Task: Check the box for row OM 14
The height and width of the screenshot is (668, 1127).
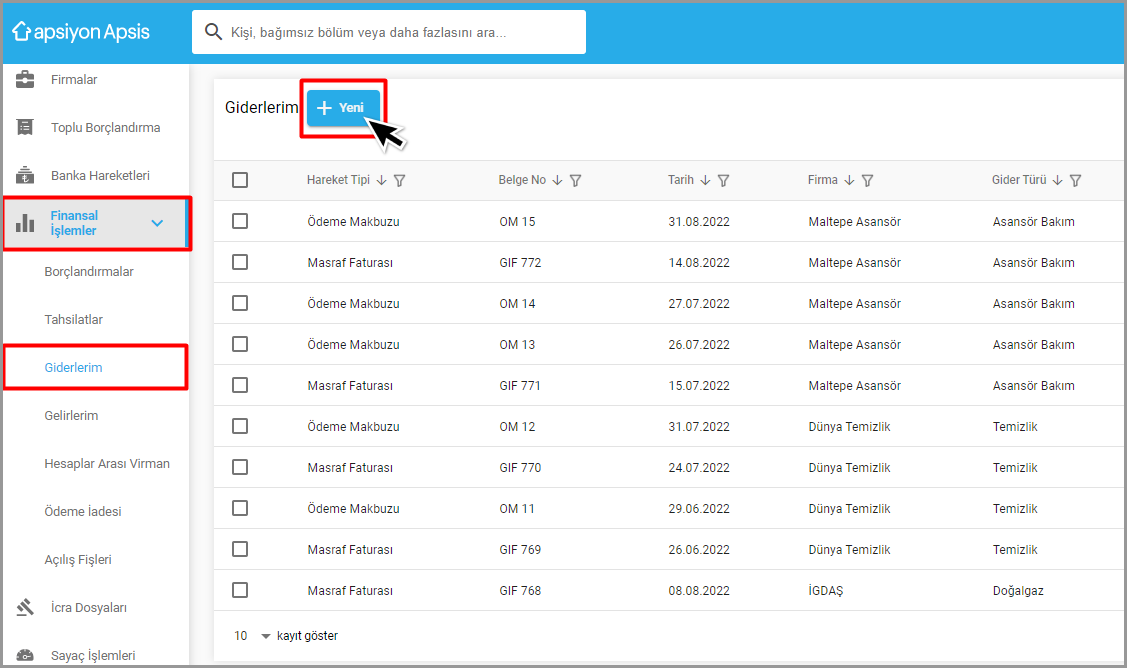Action: coord(240,303)
